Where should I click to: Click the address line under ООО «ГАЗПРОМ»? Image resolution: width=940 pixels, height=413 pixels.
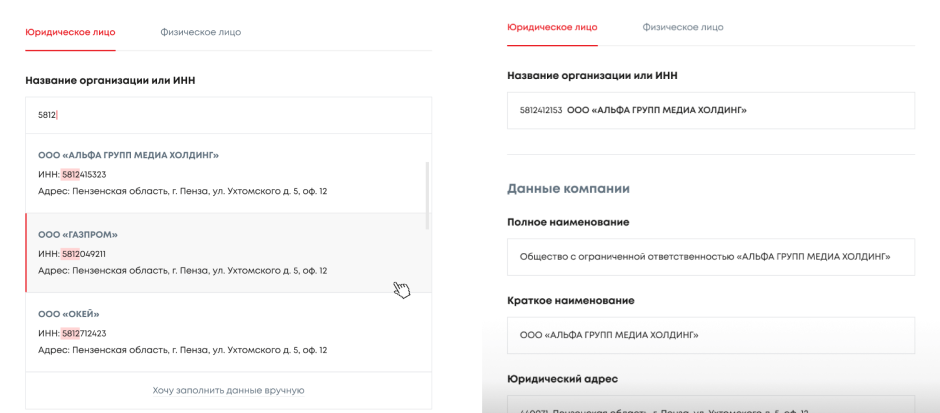(x=182, y=270)
